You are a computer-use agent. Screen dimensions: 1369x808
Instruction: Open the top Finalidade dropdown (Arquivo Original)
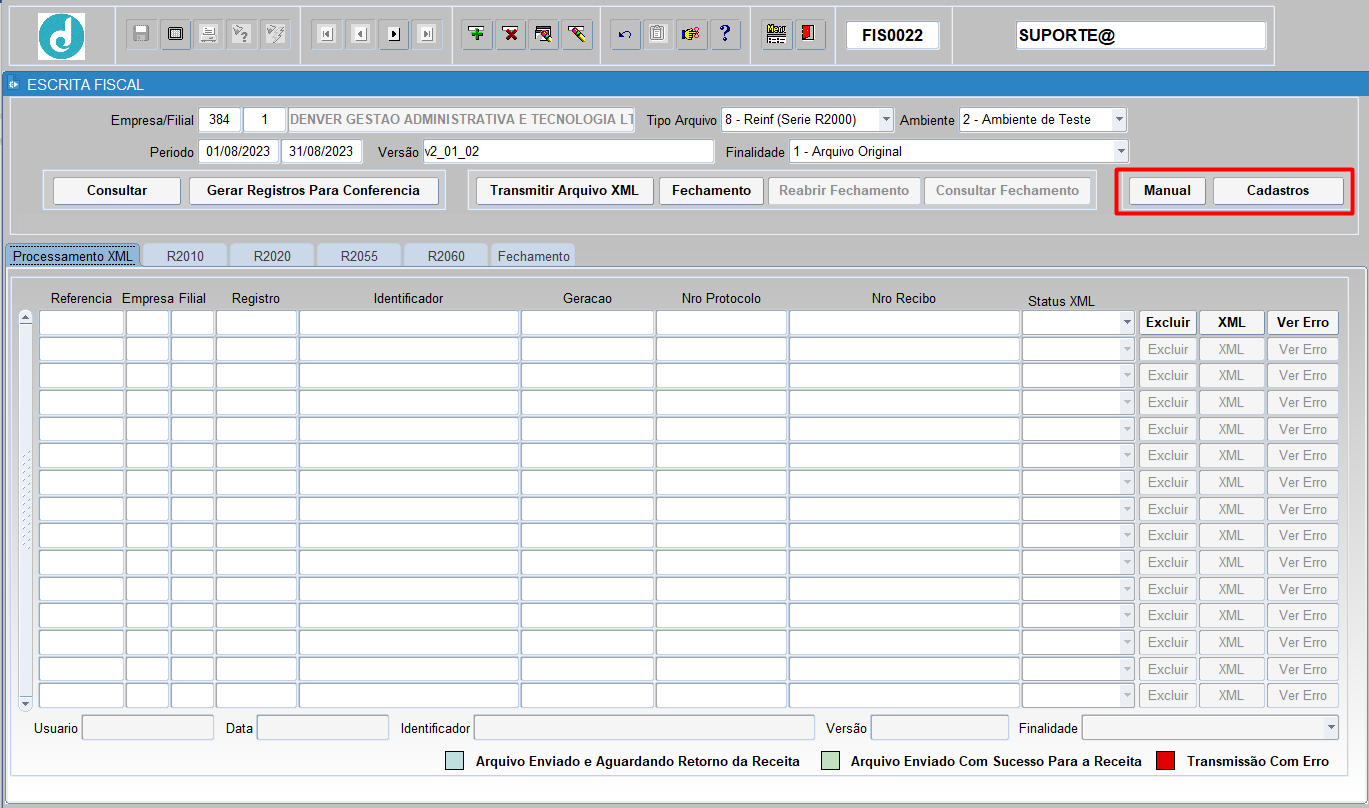1121,152
